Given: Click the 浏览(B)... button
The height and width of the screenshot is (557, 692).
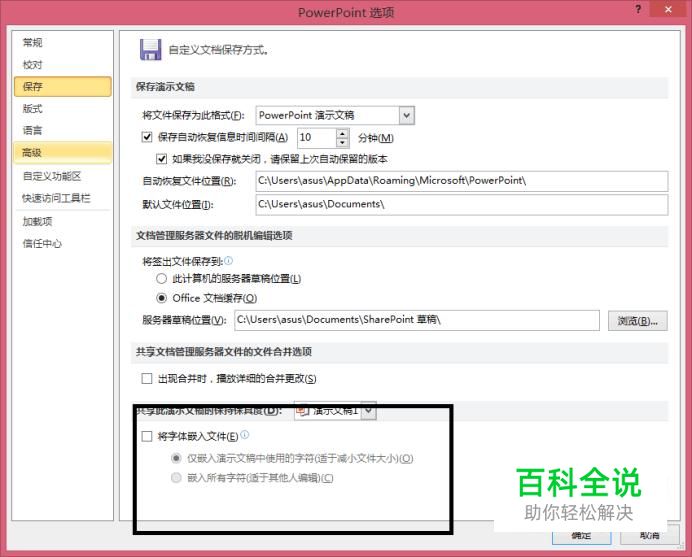Looking at the screenshot, I should coord(638,321).
